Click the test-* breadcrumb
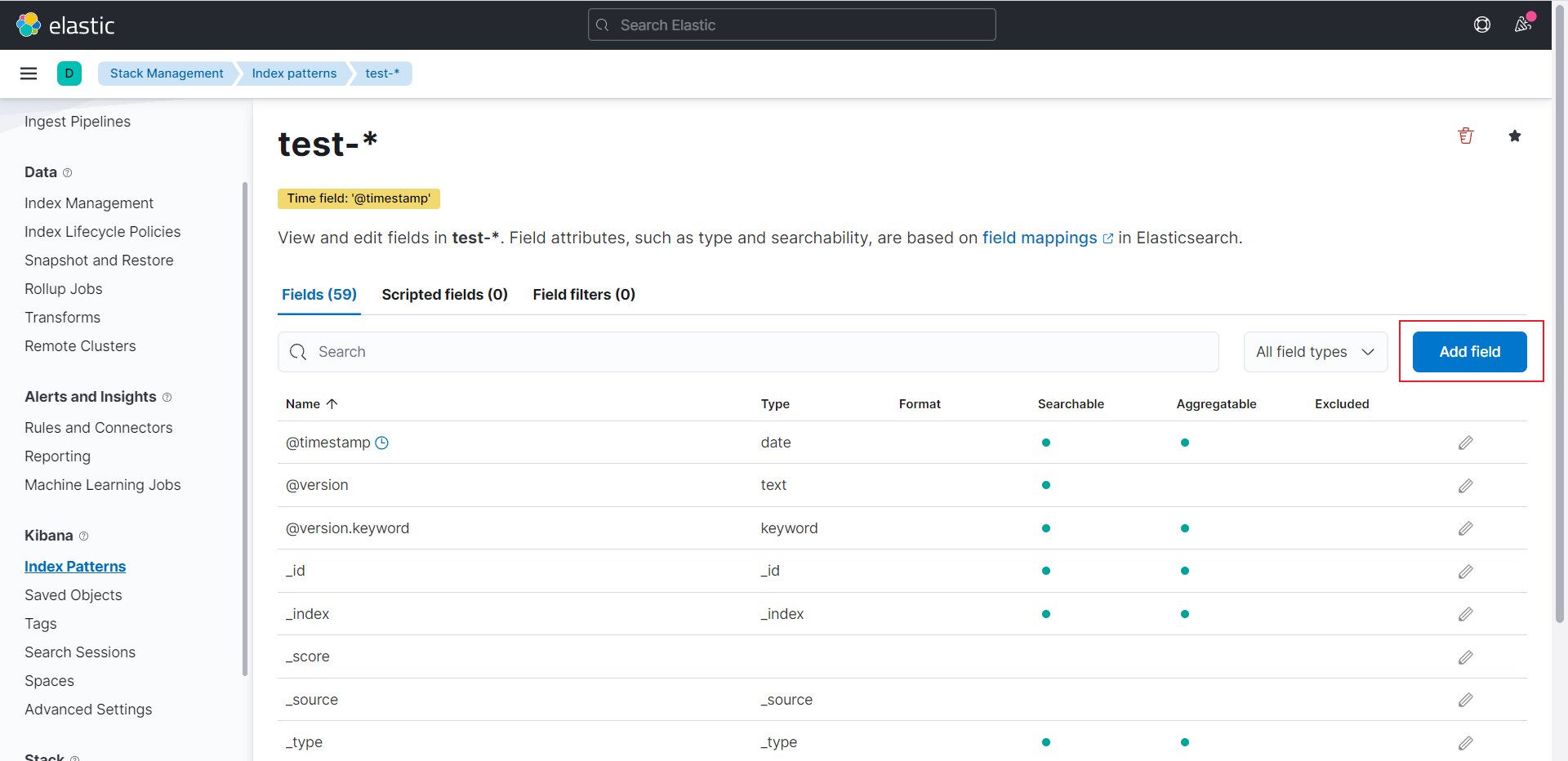Image resolution: width=1568 pixels, height=761 pixels. pyautogui.click(x=382, y=73)
